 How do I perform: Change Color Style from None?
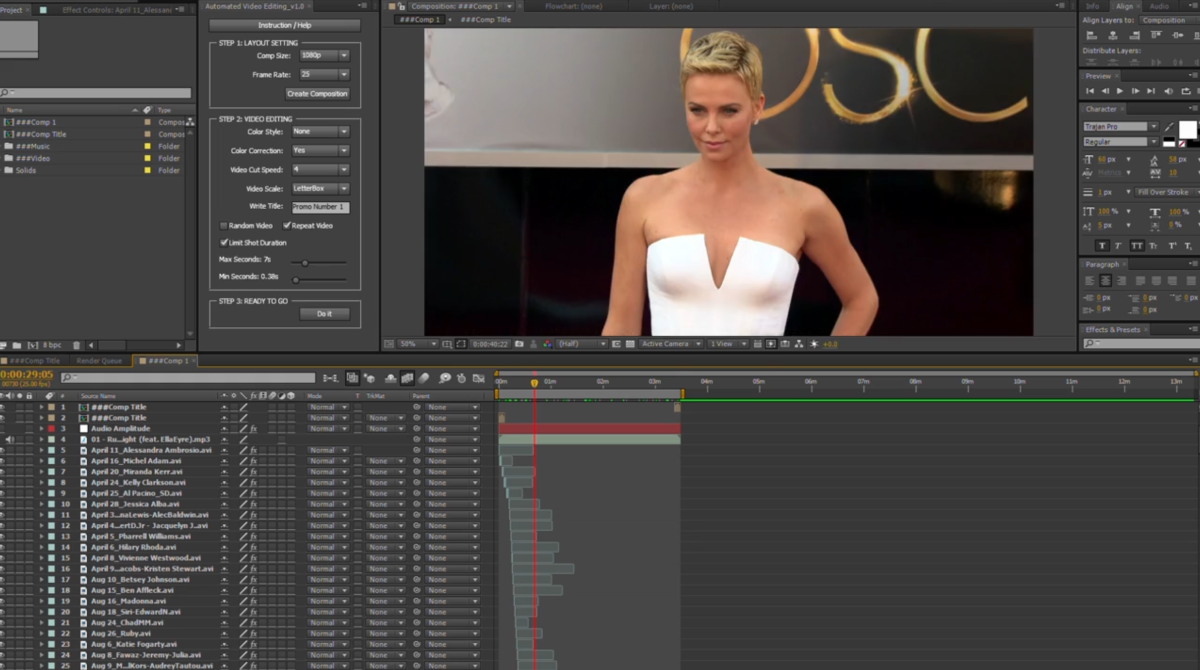pos(320,130)
